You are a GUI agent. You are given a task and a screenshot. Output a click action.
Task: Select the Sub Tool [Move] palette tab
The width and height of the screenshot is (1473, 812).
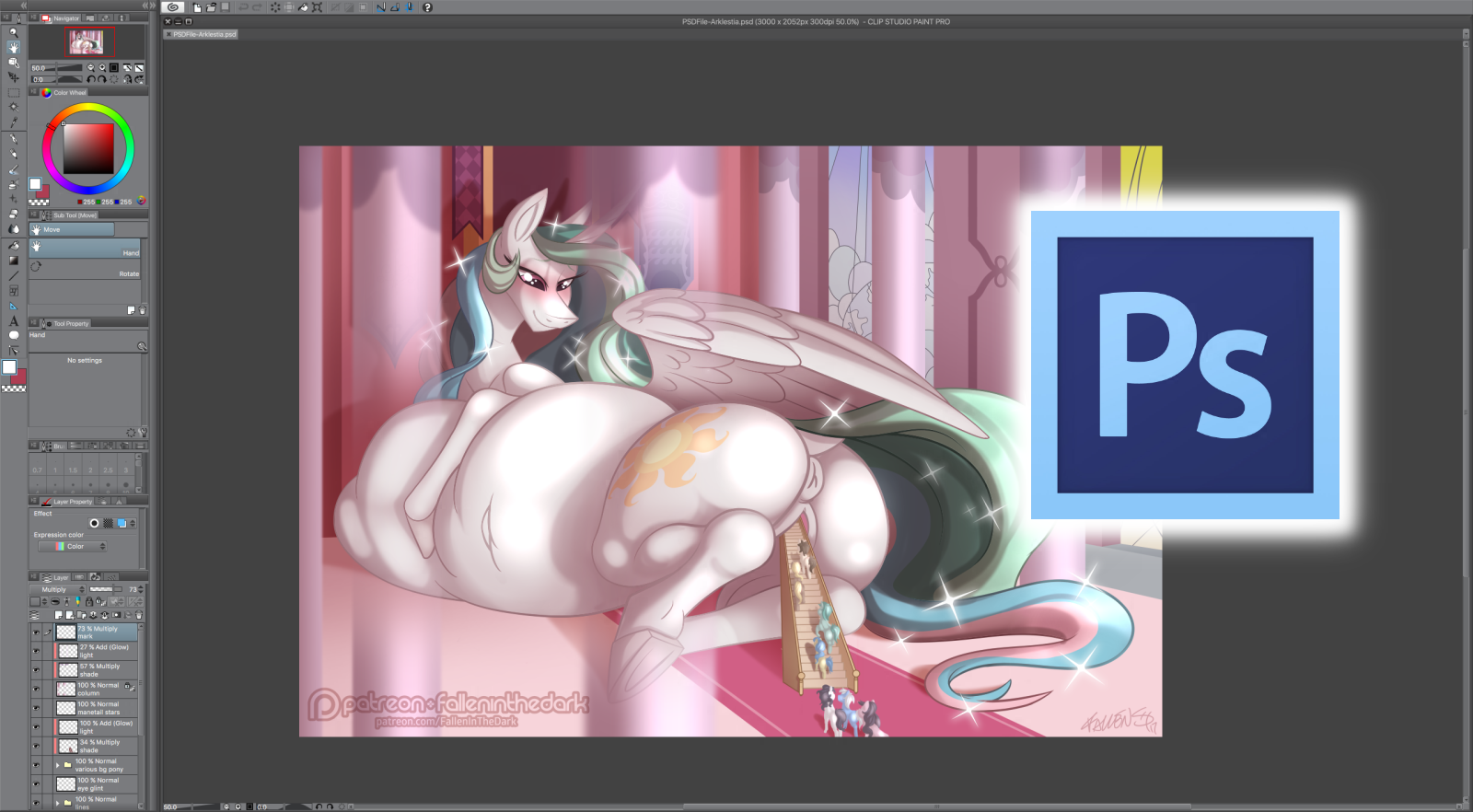70,215
